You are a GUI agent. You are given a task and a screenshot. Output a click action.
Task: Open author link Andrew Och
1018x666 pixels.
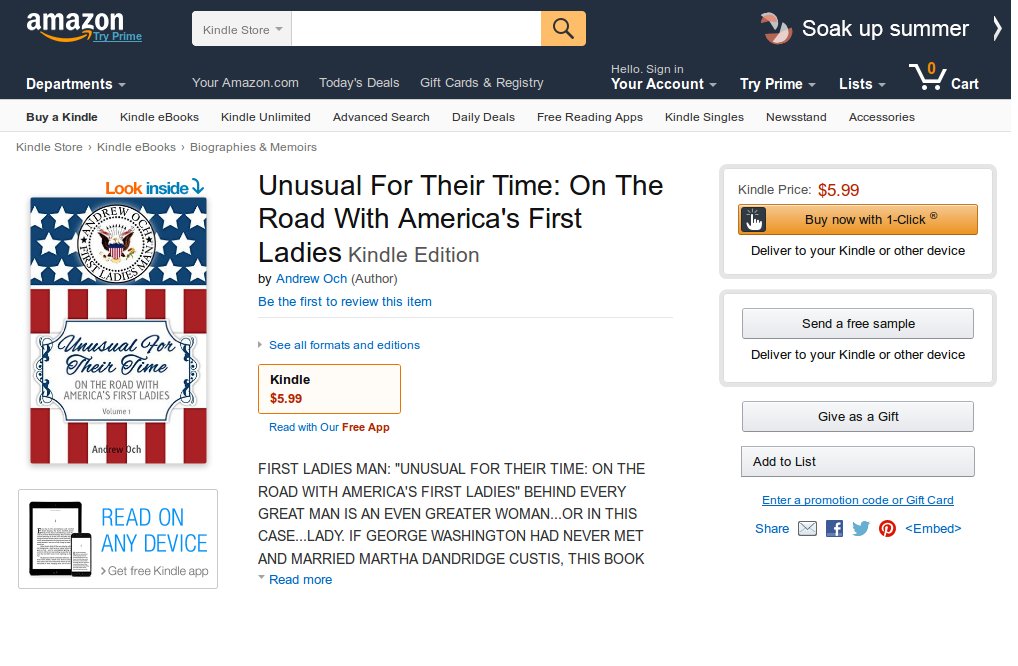pos(311,279)
